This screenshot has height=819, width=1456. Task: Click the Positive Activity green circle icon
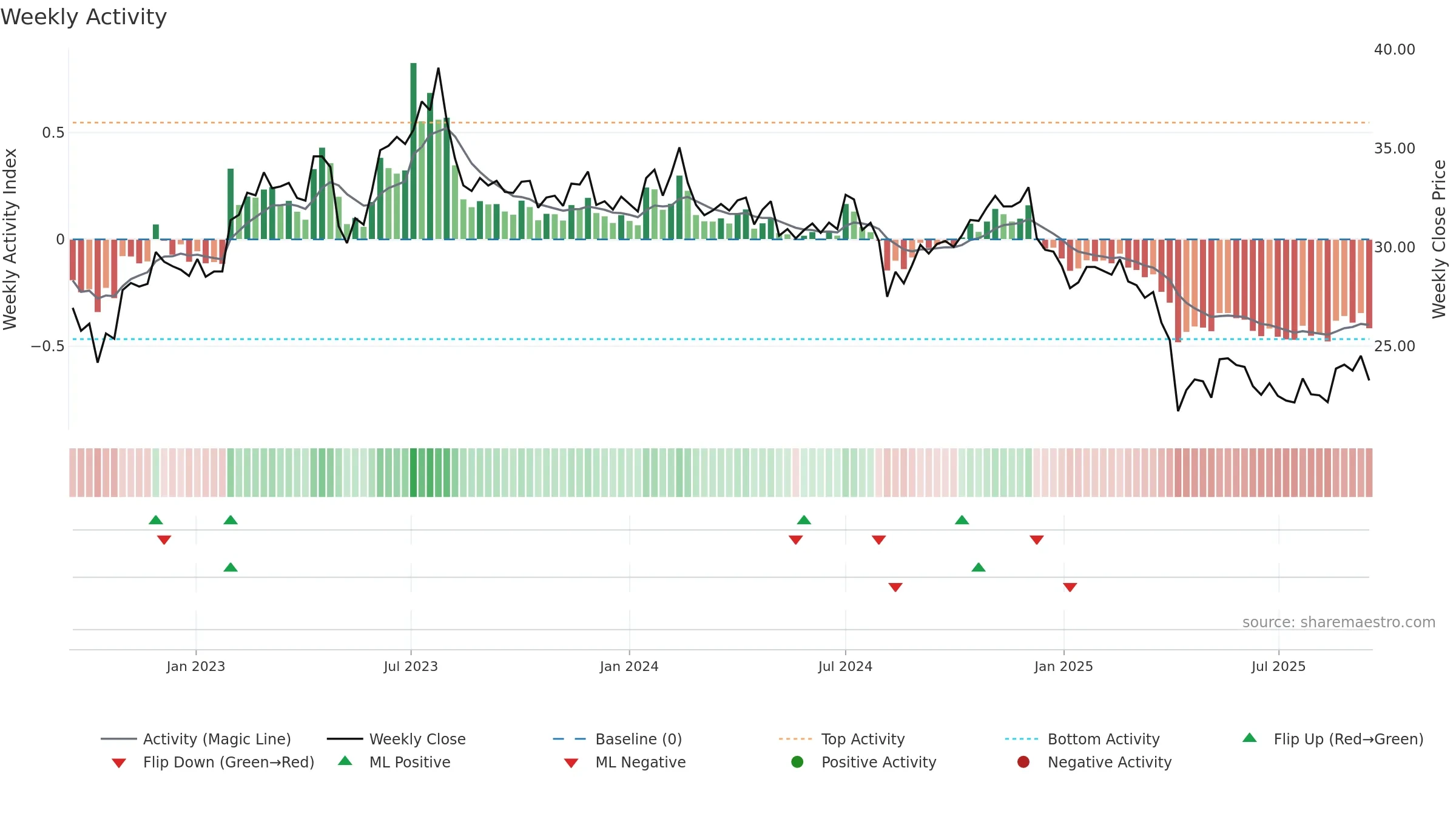point(797,762)
